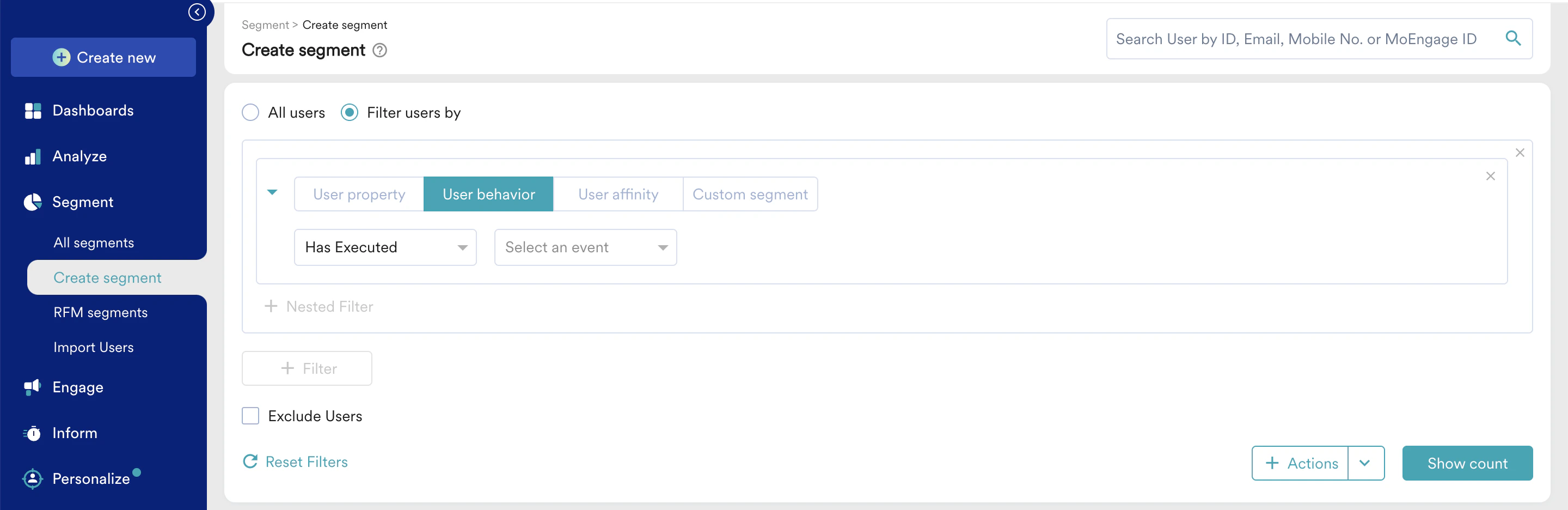Open the search magnifier icon
The width and height of the screenshot is (1568, 510).
pyautogui.click(x=1514, y=38)
